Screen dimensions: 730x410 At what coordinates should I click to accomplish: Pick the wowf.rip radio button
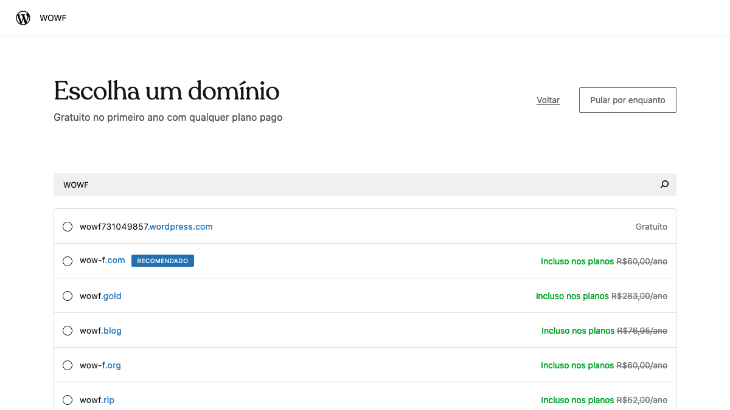(x=68, y=400)
